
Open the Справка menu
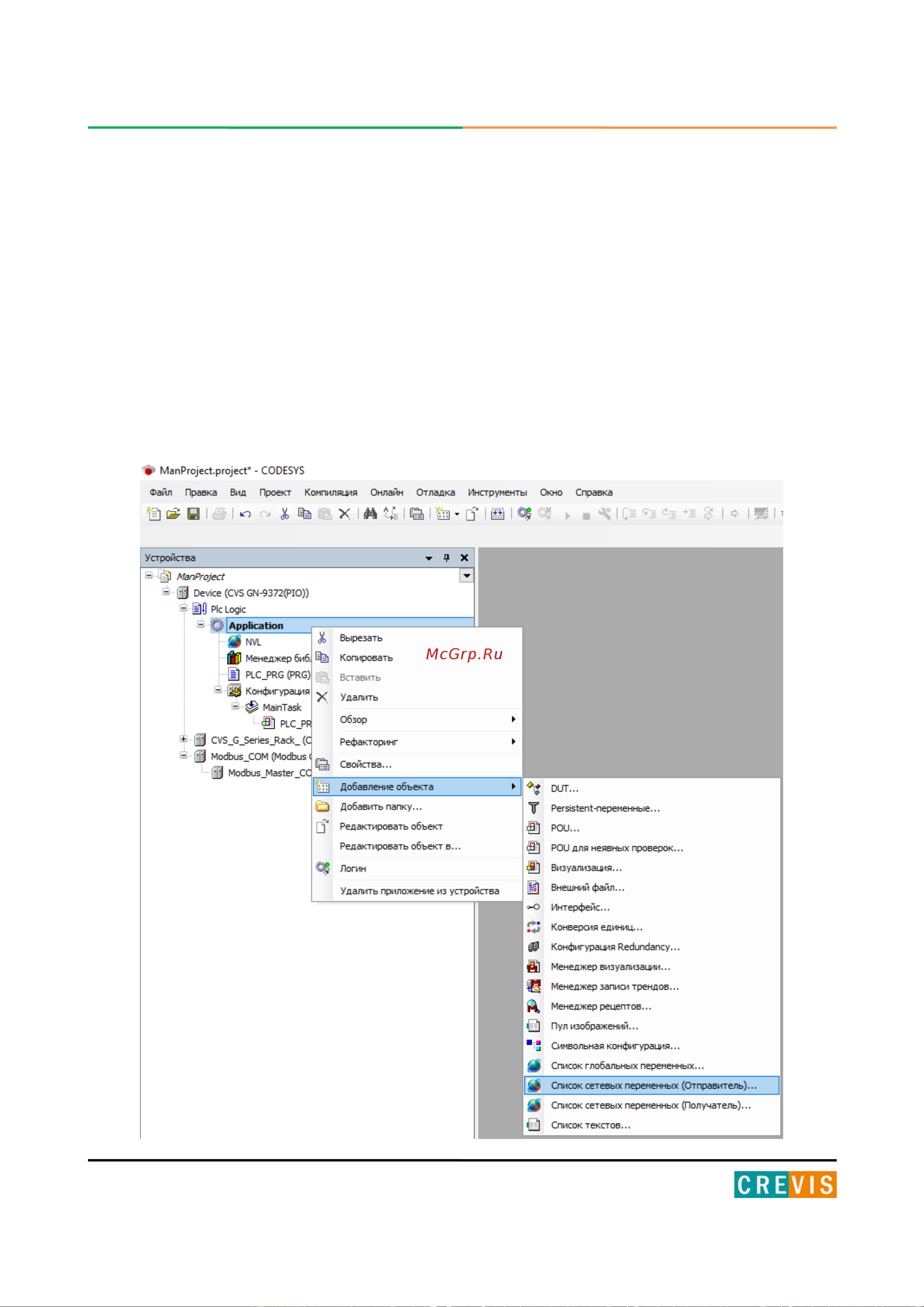594,492
